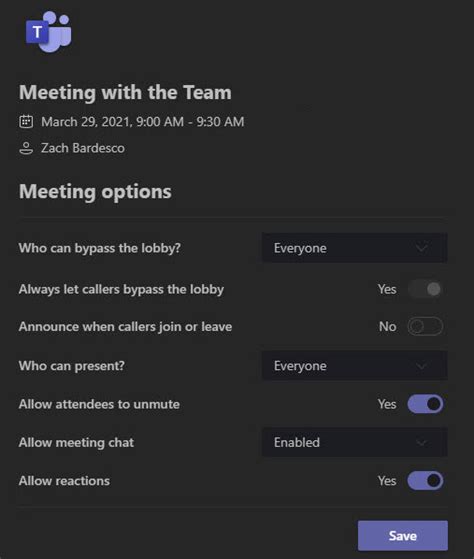Toggle Always let callers bypass the lobby
474x559 pixels.
click(425, 289)
